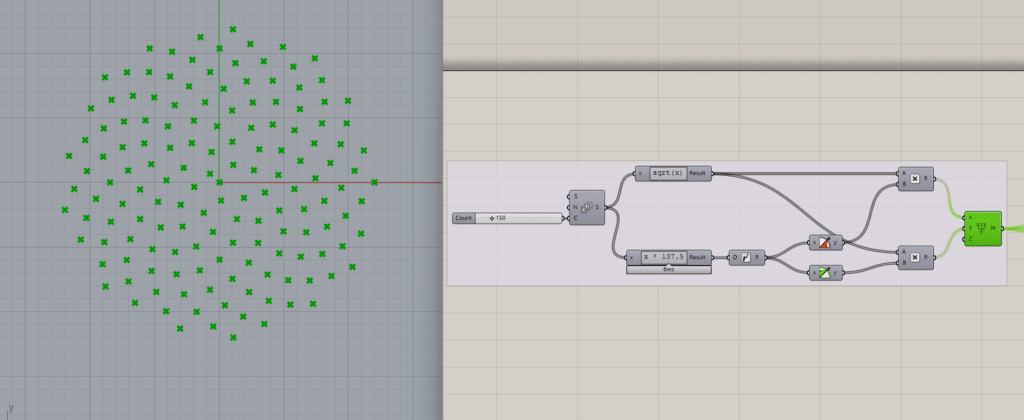Click the upper Multiplication component icon

pos(916,179)
